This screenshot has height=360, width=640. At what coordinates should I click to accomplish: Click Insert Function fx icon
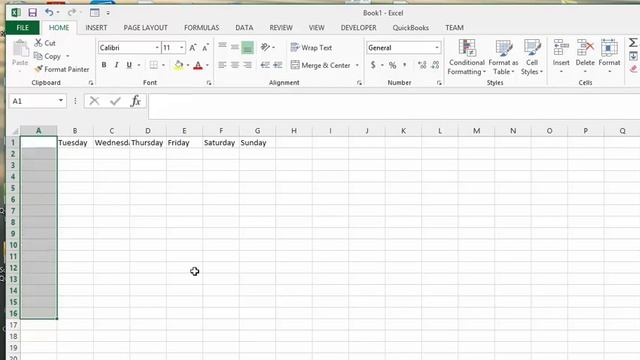tap(136, 101)
